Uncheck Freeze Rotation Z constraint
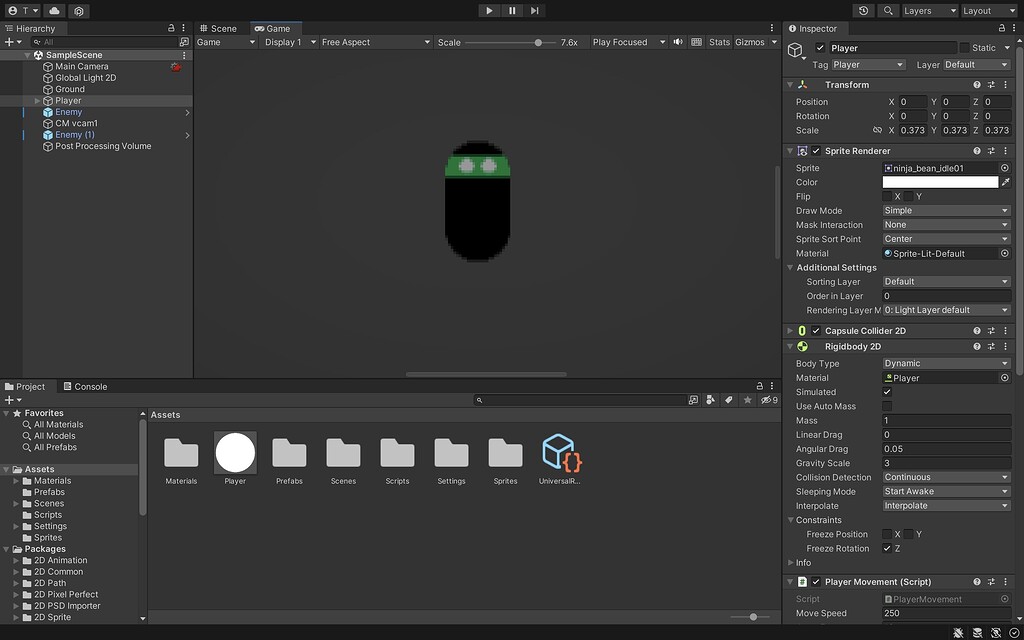The width and height of the screenshot is (1024, 640). click(x=889, y=548)
